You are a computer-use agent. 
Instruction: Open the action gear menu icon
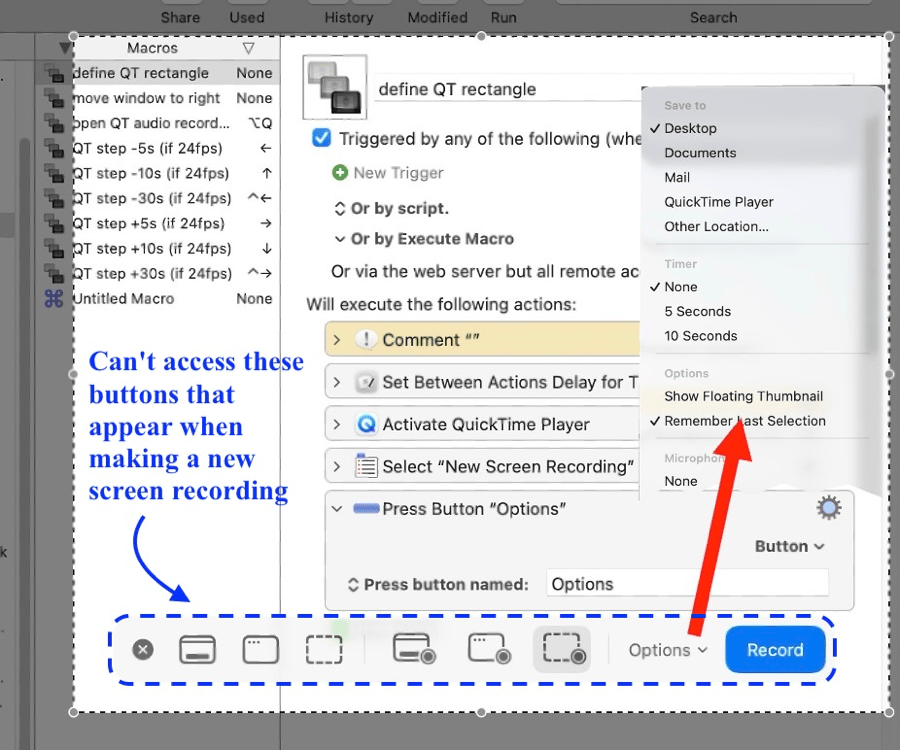[828, 509]
